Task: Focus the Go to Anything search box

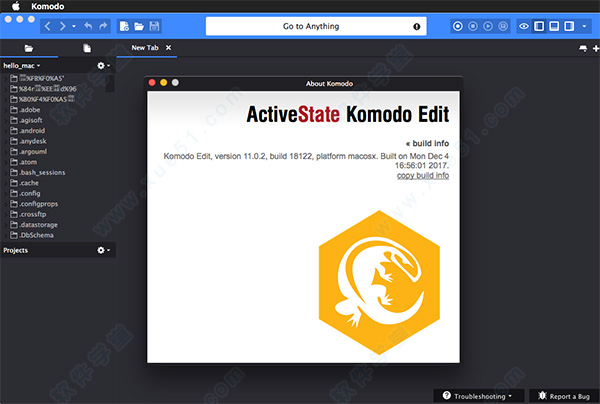Action: pyautogui.click(x=316, y=26)
